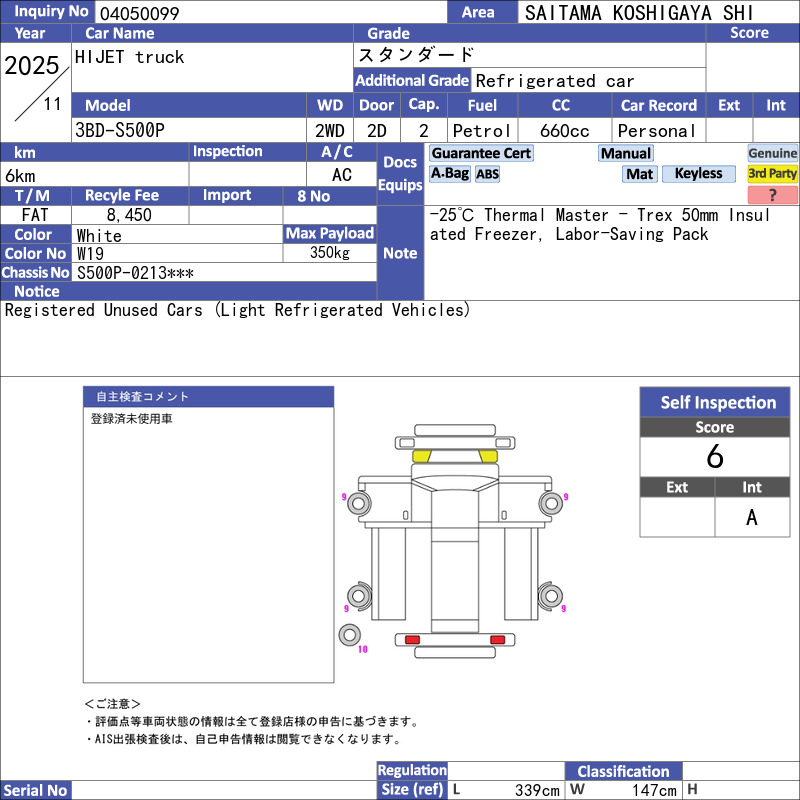Click the width value 147cm
This screenshot has height=800, width=800.
pos(654,790)
